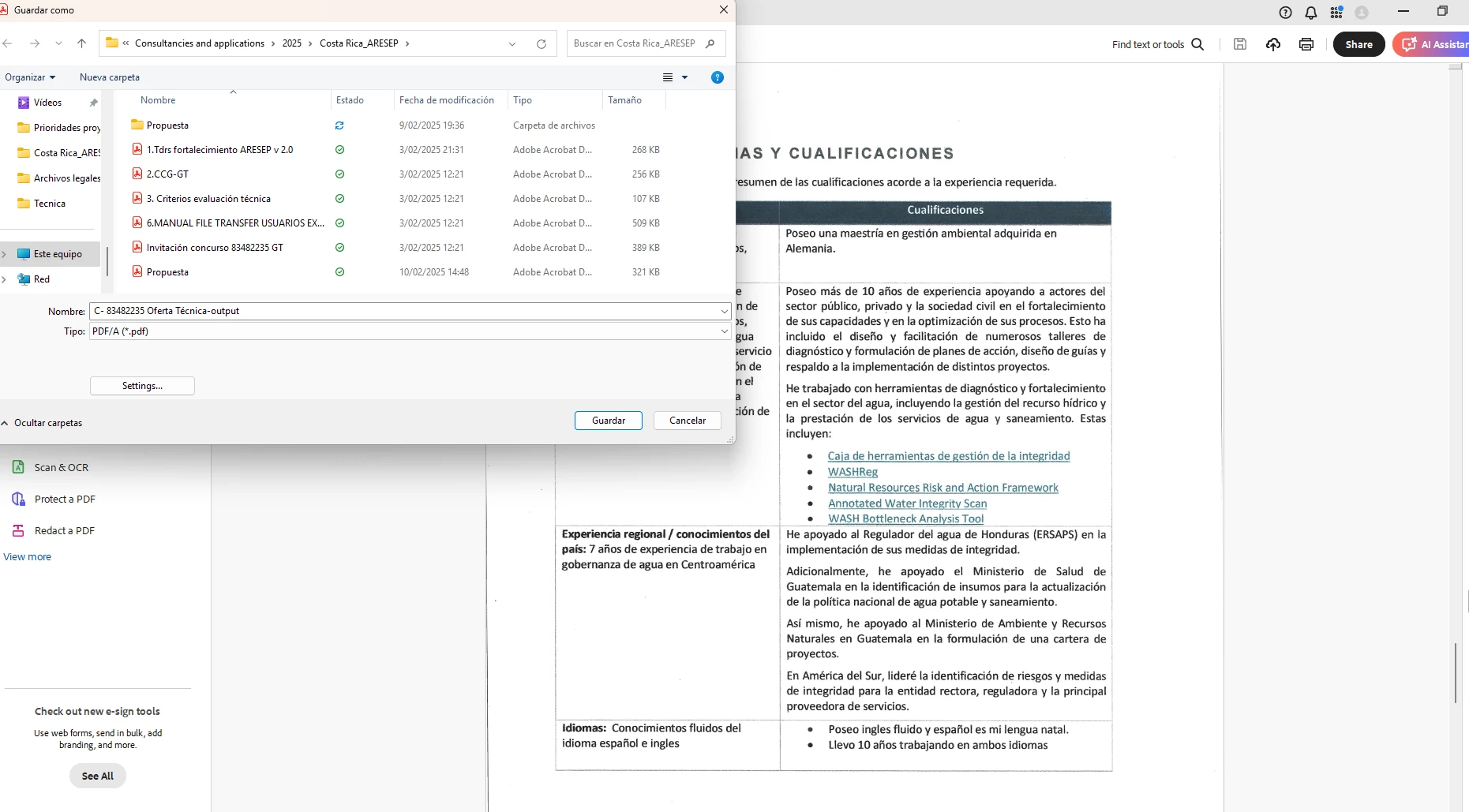This screenshot has width=1469, height=812.
Task: Create a Nueva carpeta
Action: (110, 77)
